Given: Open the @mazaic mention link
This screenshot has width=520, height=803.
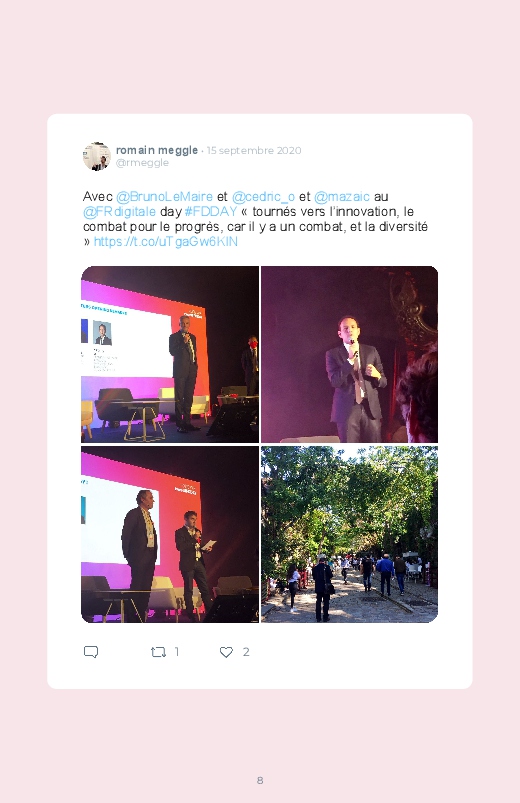Looking at the screenshot, I should 341,197.
